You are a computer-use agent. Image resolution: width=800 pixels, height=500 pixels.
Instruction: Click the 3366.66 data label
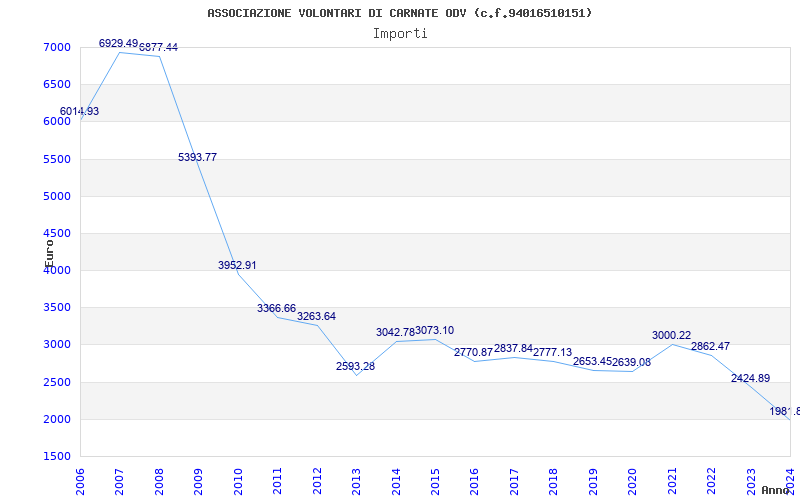277,308
